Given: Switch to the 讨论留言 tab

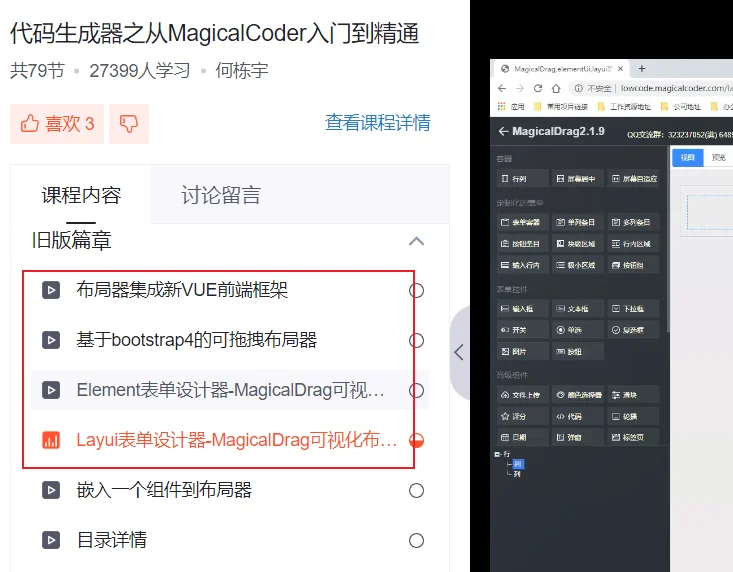Looking at the screenshot, I should tap(221, 195).
